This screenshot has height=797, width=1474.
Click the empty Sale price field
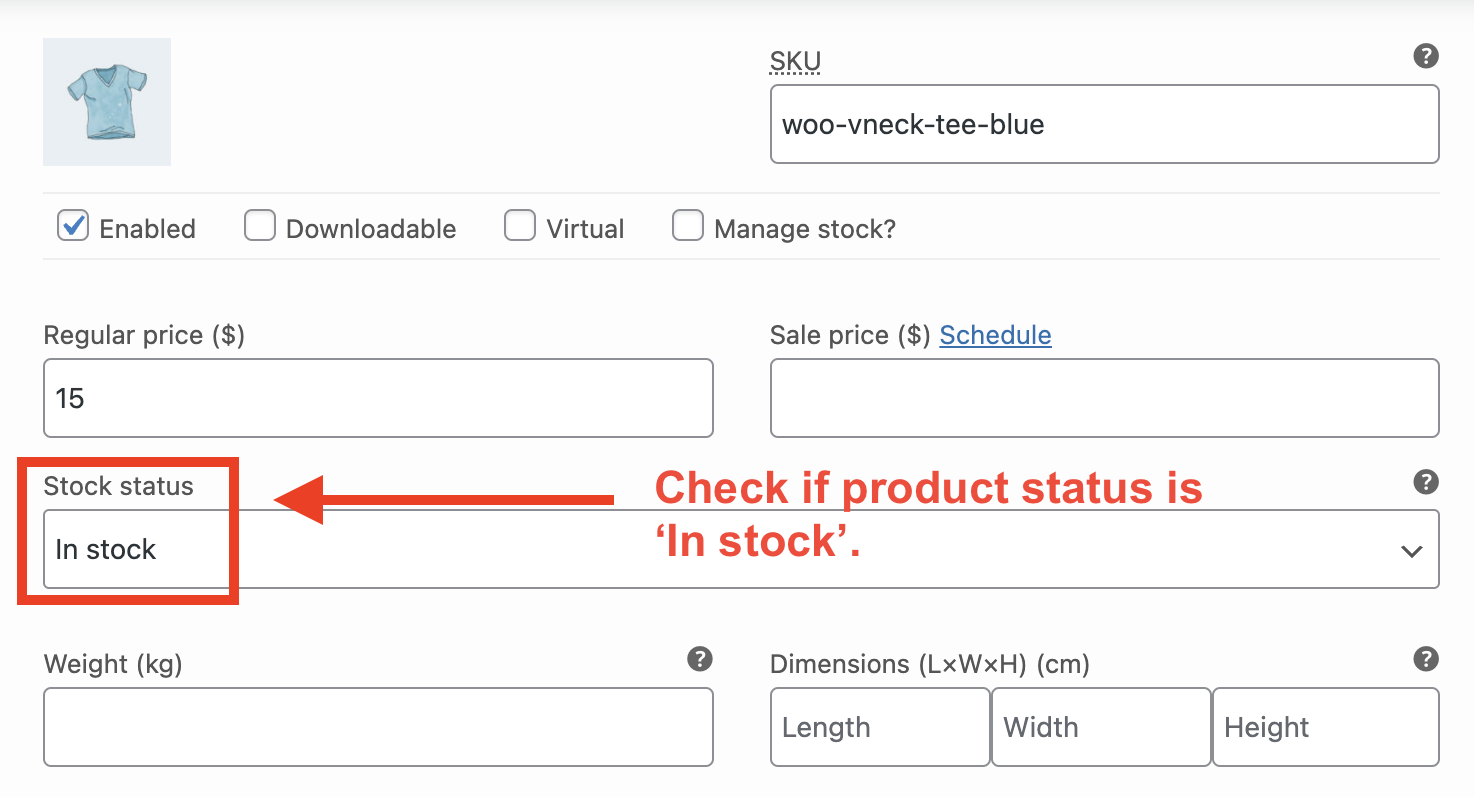[x=1105, y=398]
